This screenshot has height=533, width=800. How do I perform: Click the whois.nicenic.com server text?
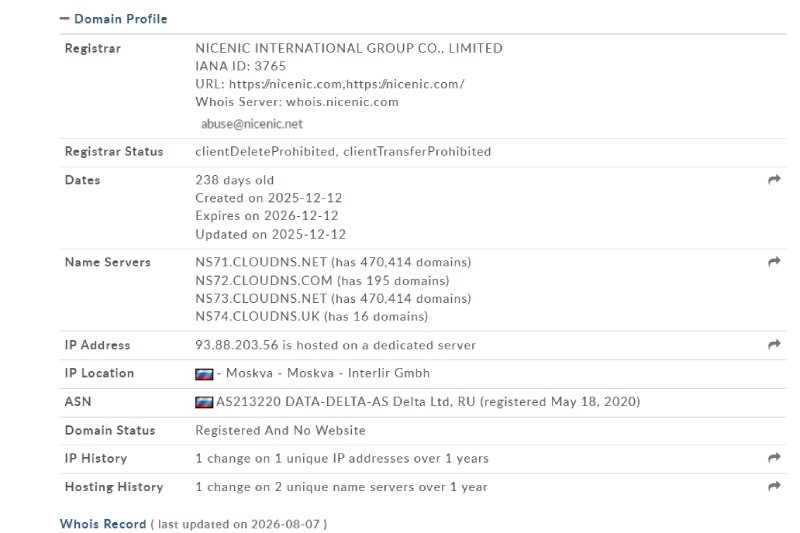click(x=342, y=102)
